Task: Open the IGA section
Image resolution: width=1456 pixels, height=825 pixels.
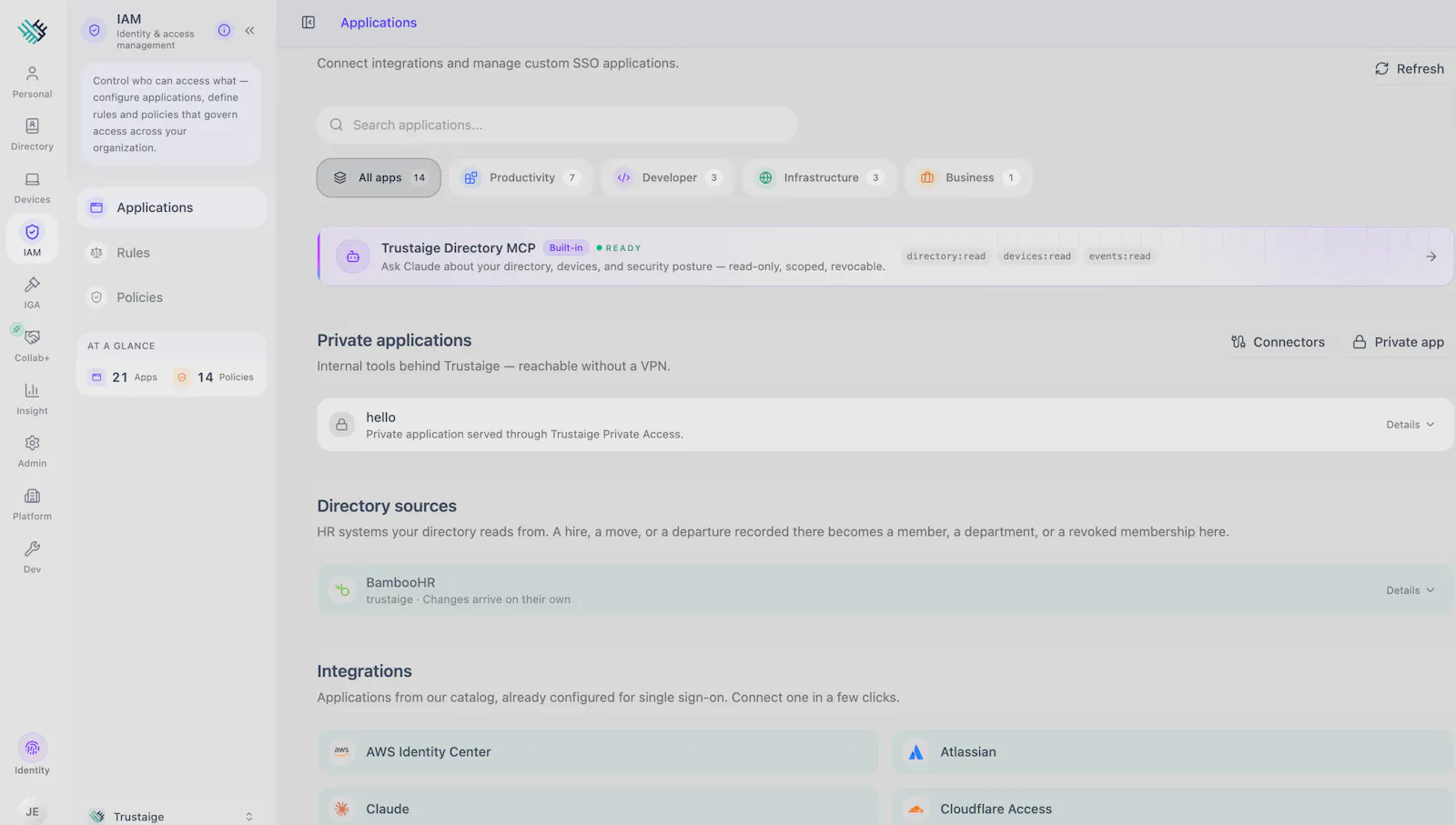Action: 32,293
